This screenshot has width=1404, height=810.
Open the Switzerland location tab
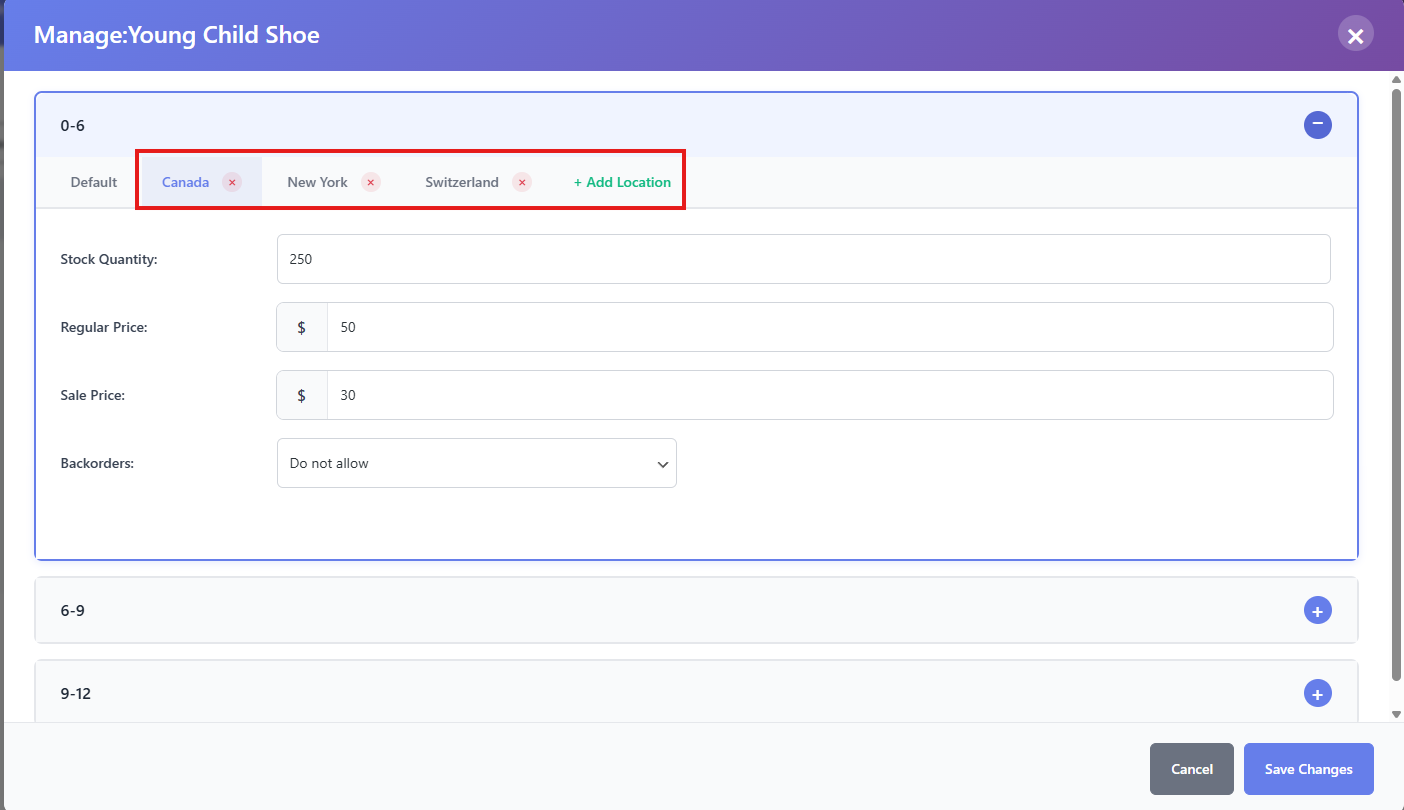[x=461, y=182]
